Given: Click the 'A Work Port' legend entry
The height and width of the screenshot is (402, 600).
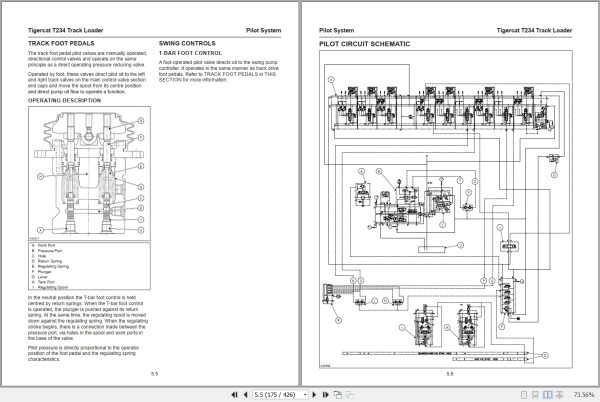Looking at the screenshot, I should pyautogui.click(x=43, y=245).
